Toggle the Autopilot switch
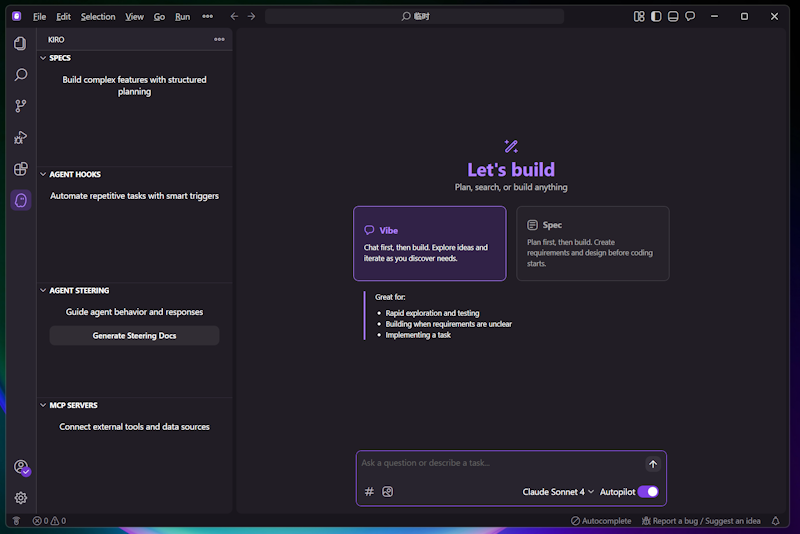 648,491
